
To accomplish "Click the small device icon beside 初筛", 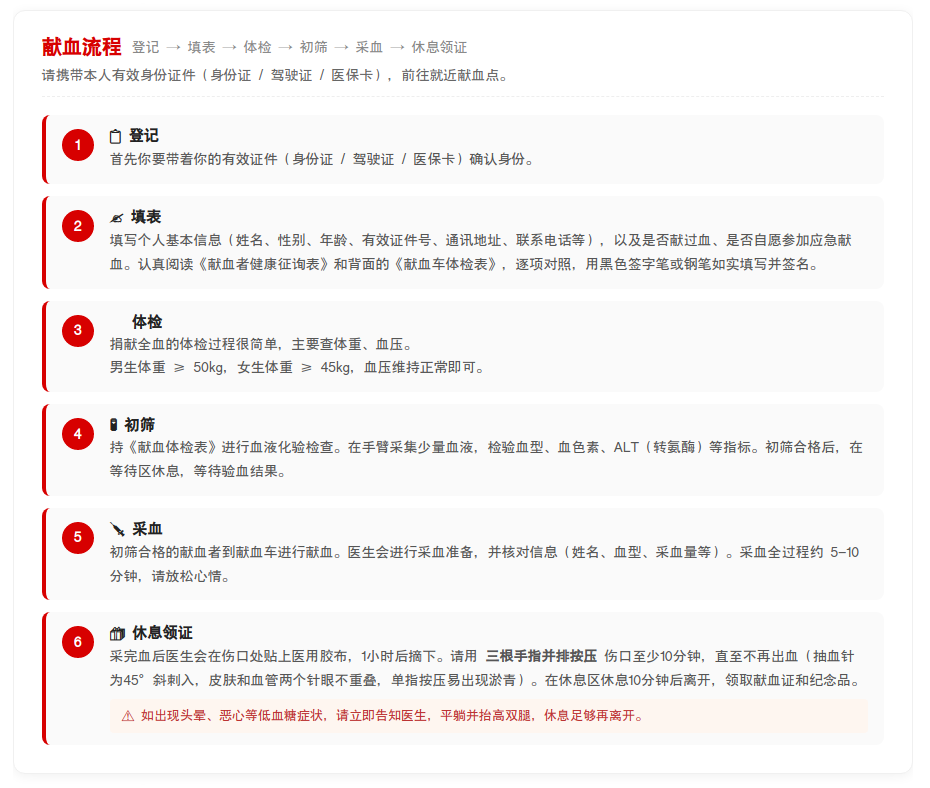I will (114, 425).
